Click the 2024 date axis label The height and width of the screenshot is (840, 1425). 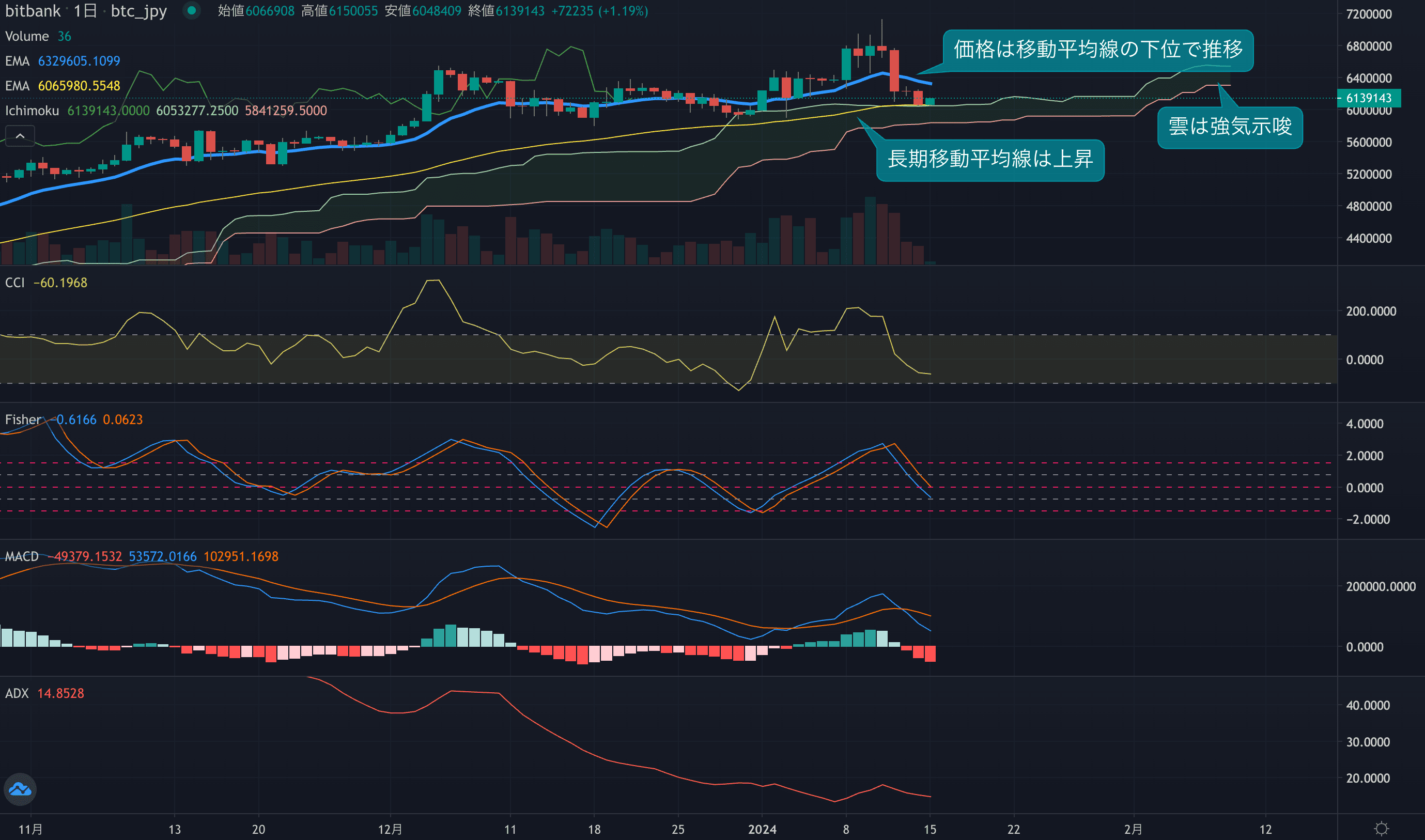(x=762, y=829)
